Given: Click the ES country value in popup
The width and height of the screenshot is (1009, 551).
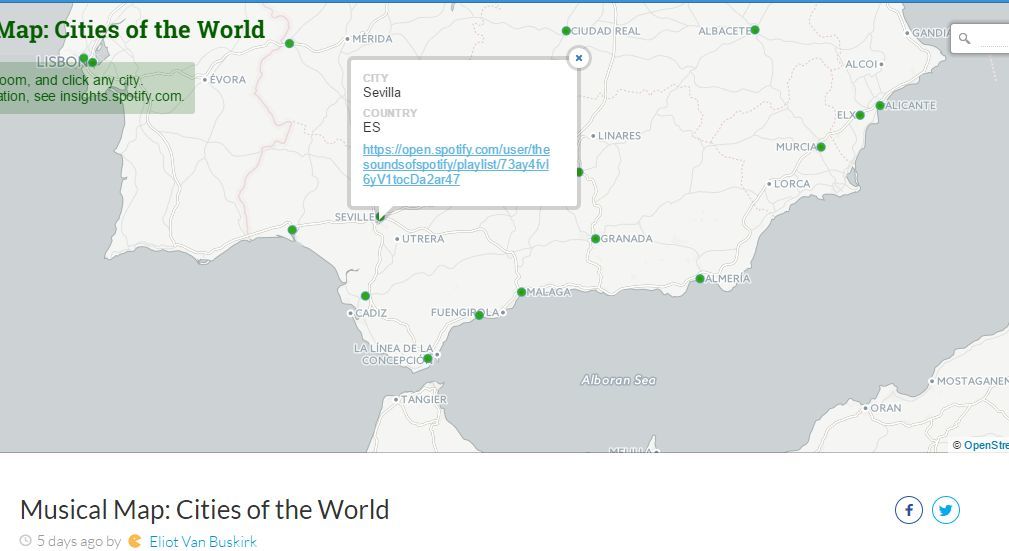Looking at the screenshot, I should 371,127.
